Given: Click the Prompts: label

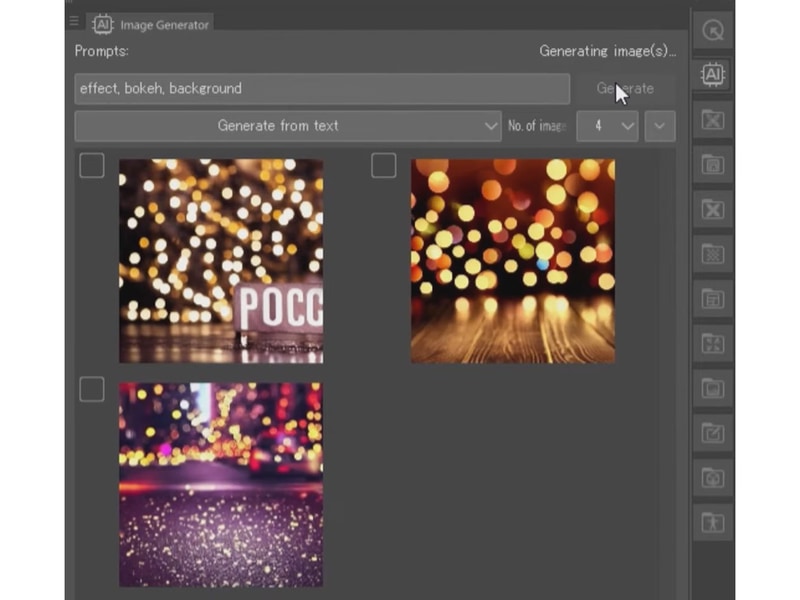Looking at the screenshot, I should [102, 51].
